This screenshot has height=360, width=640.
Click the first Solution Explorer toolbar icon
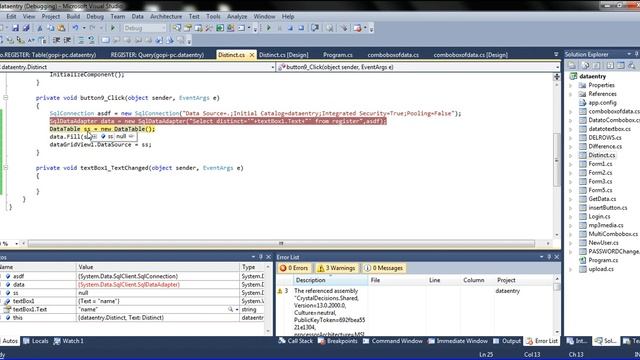[x=572, y=65]
